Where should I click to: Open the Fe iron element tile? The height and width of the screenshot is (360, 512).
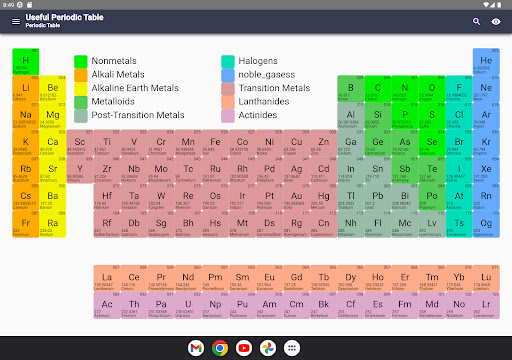[215, 143]
